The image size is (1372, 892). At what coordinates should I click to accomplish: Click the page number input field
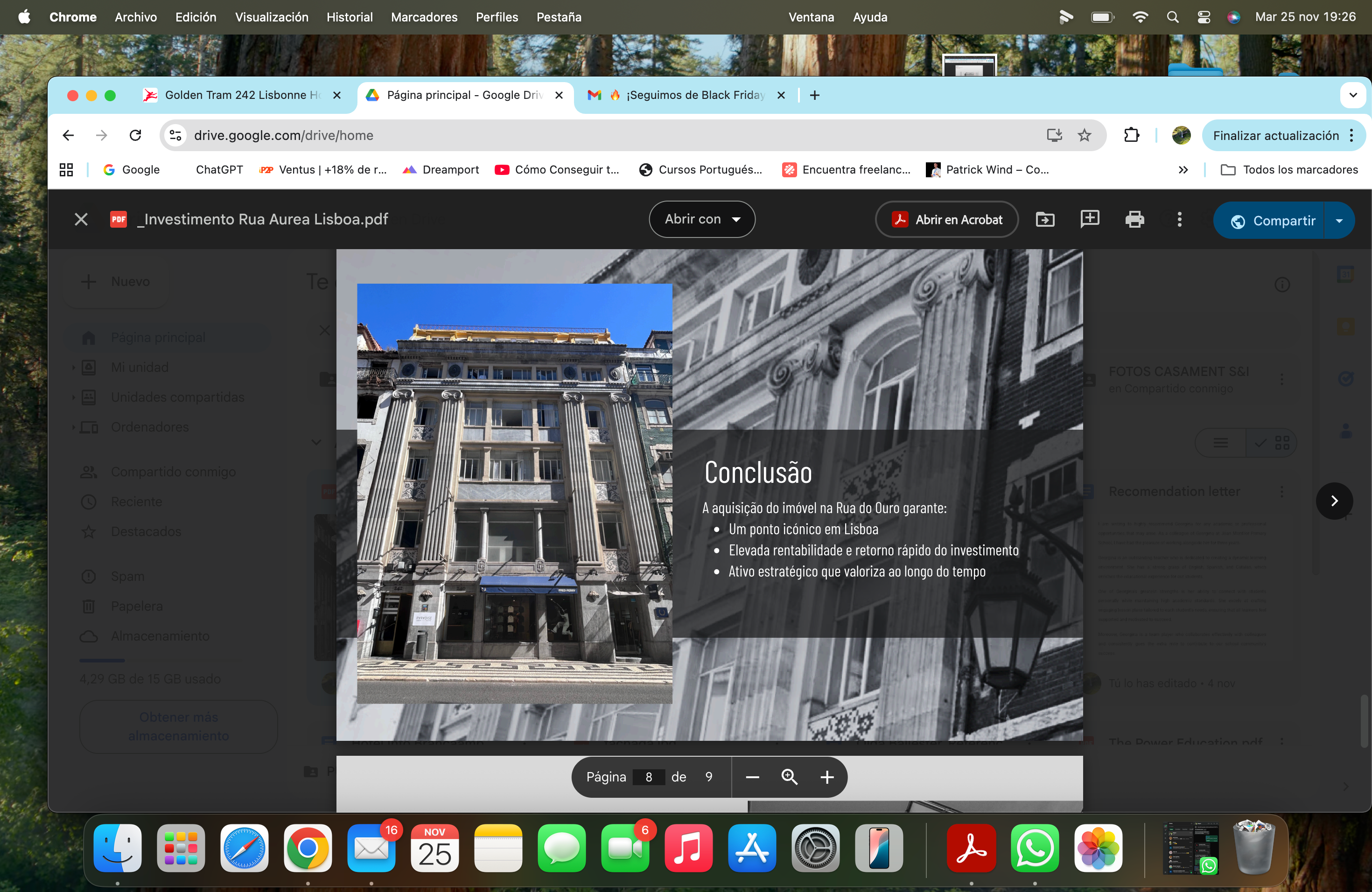pyautogui.click(x=649, y=777)
